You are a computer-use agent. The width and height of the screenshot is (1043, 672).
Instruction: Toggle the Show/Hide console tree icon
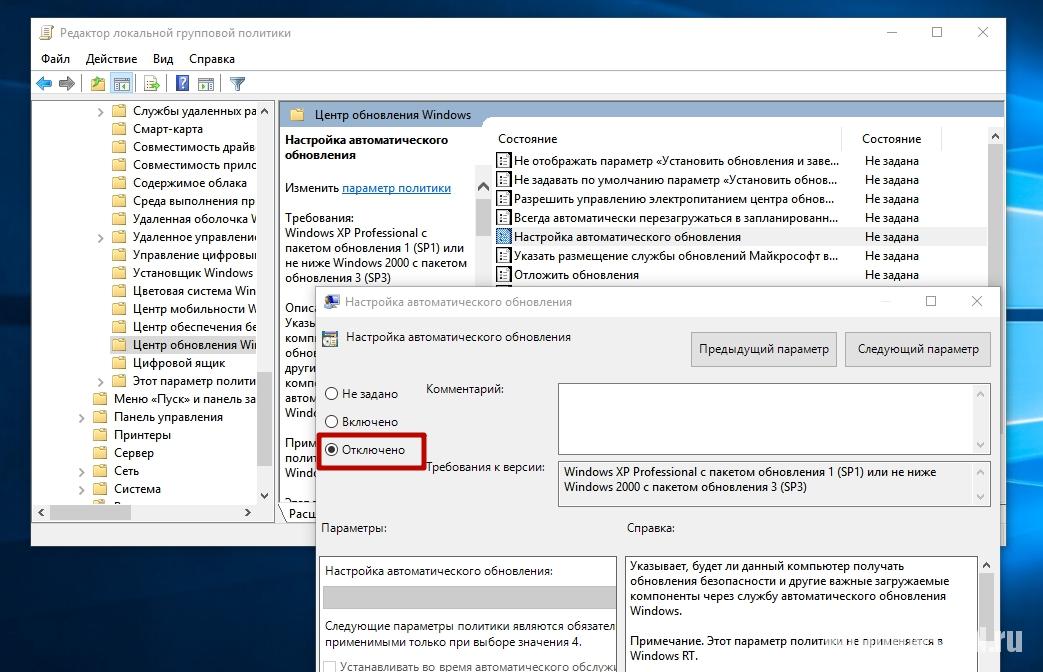coord(121,84)
